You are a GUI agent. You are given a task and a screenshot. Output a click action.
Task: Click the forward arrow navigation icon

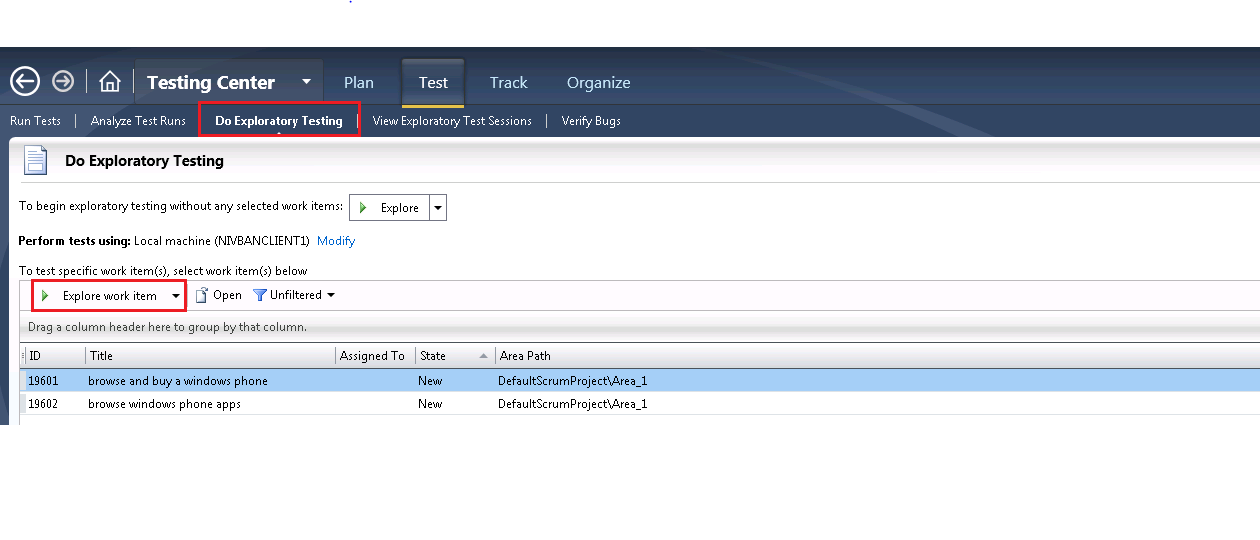pos(63,81)
